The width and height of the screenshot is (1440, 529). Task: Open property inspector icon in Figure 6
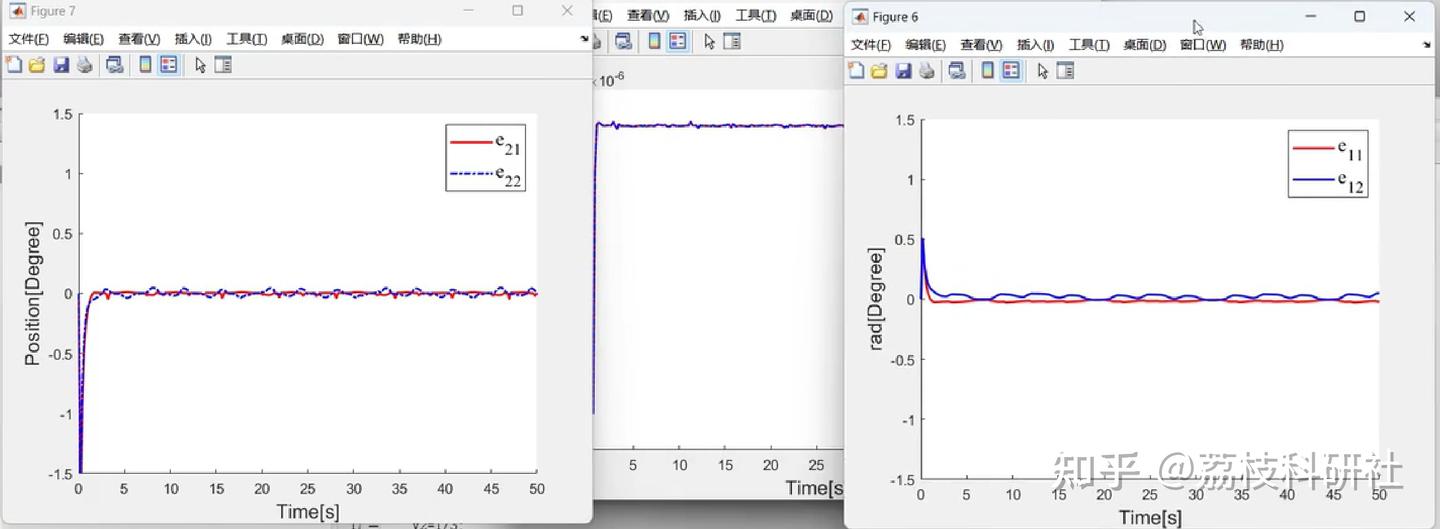(x=1065, y=70)
